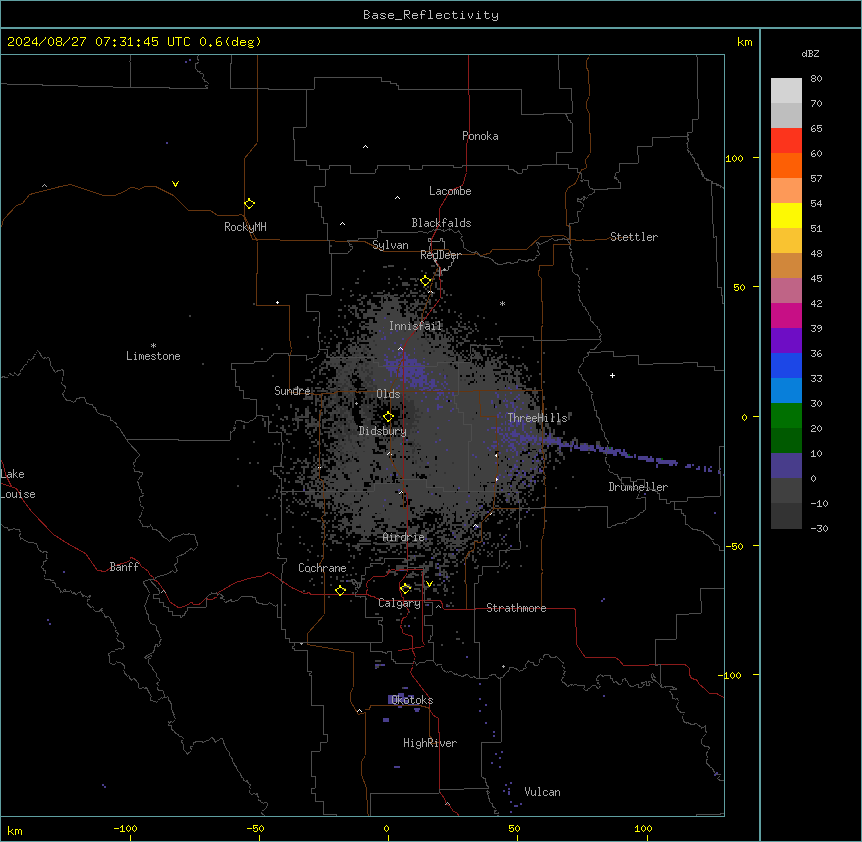Click the Drumheller city label
This screenshot has width=862, height=842.
tap(638, 487)
